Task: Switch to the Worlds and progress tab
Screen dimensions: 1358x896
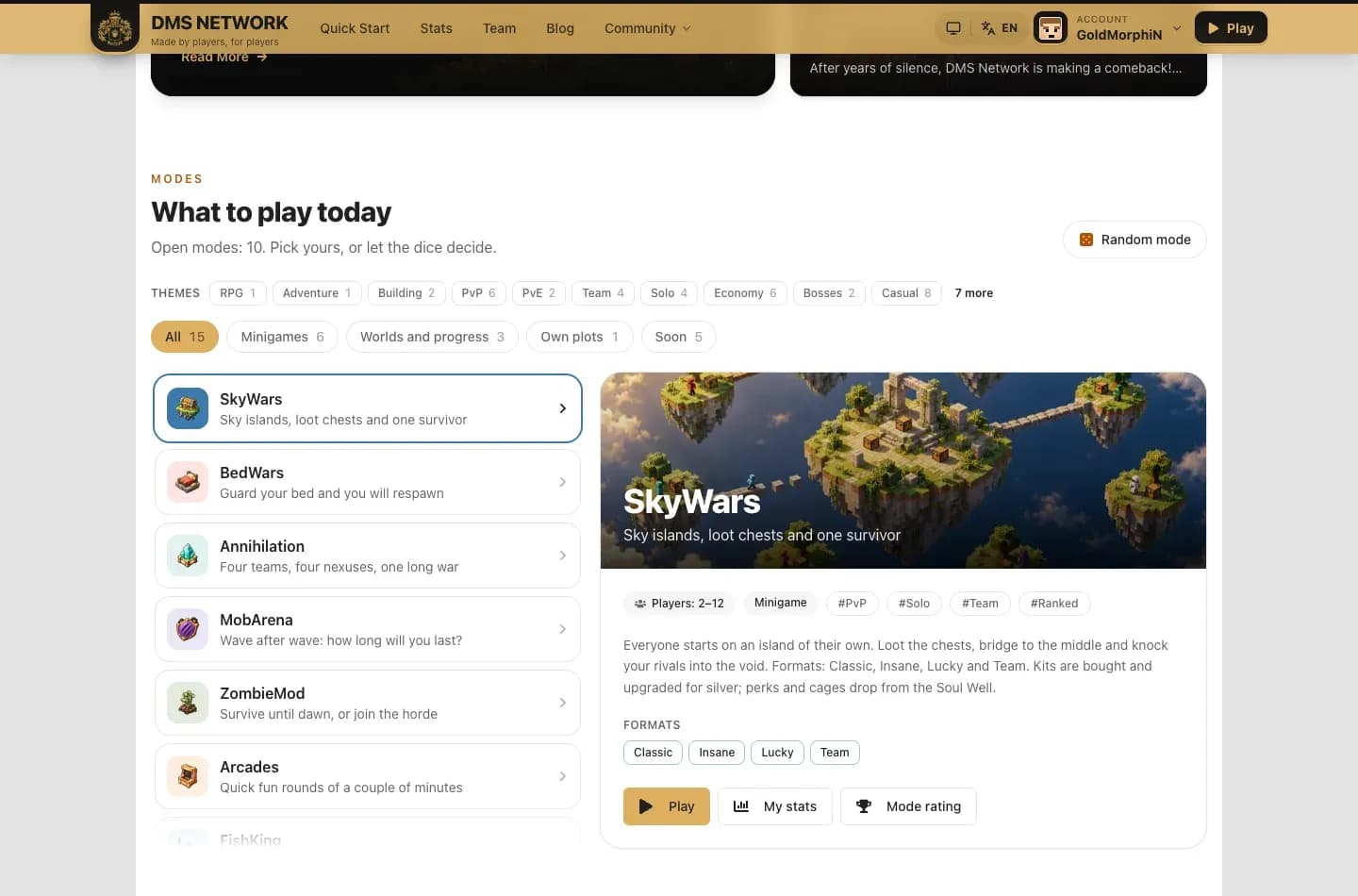Action: pyautogui.click(x=432, y=337)
